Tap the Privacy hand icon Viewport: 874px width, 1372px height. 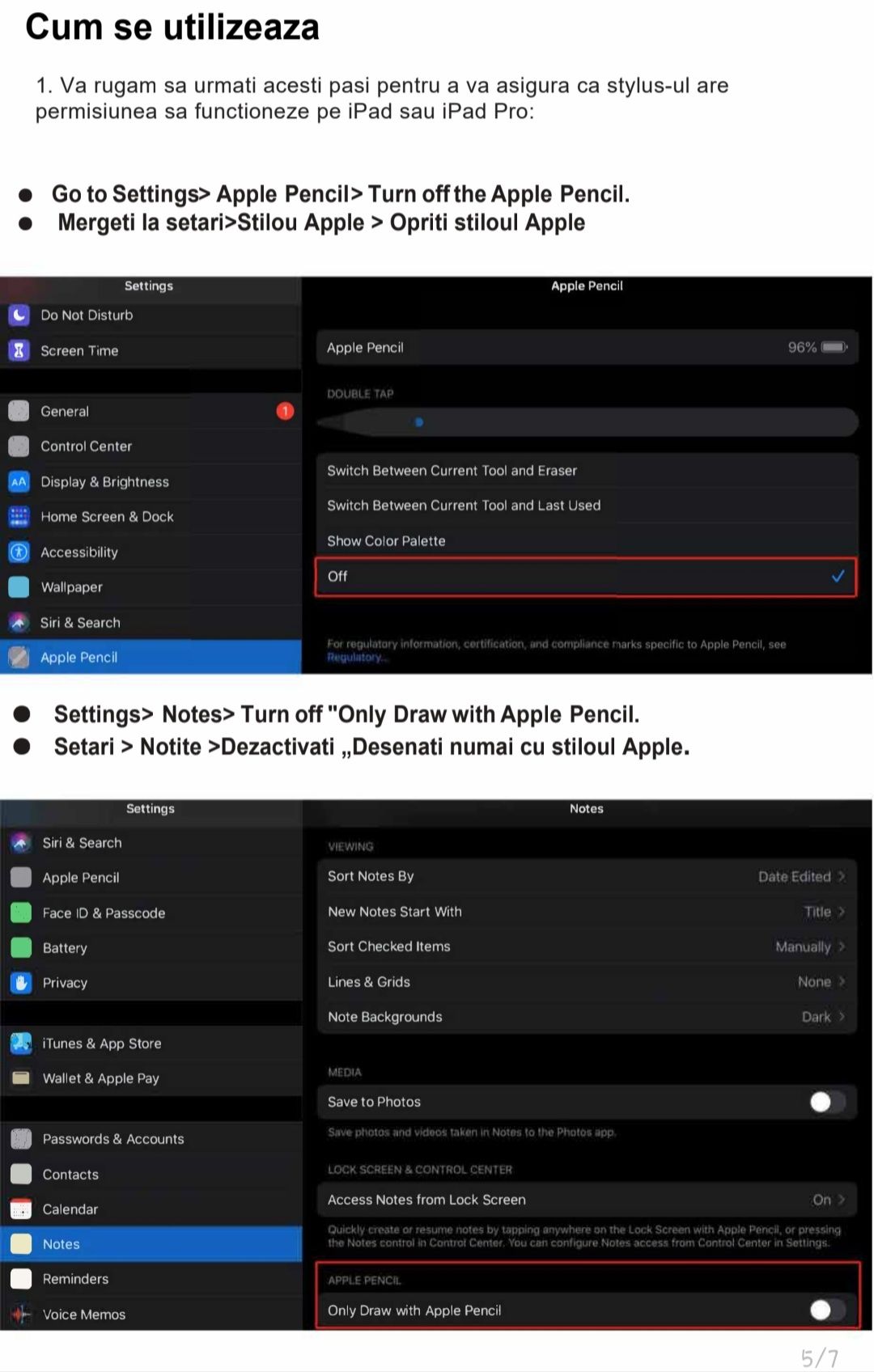click(21, 982)
